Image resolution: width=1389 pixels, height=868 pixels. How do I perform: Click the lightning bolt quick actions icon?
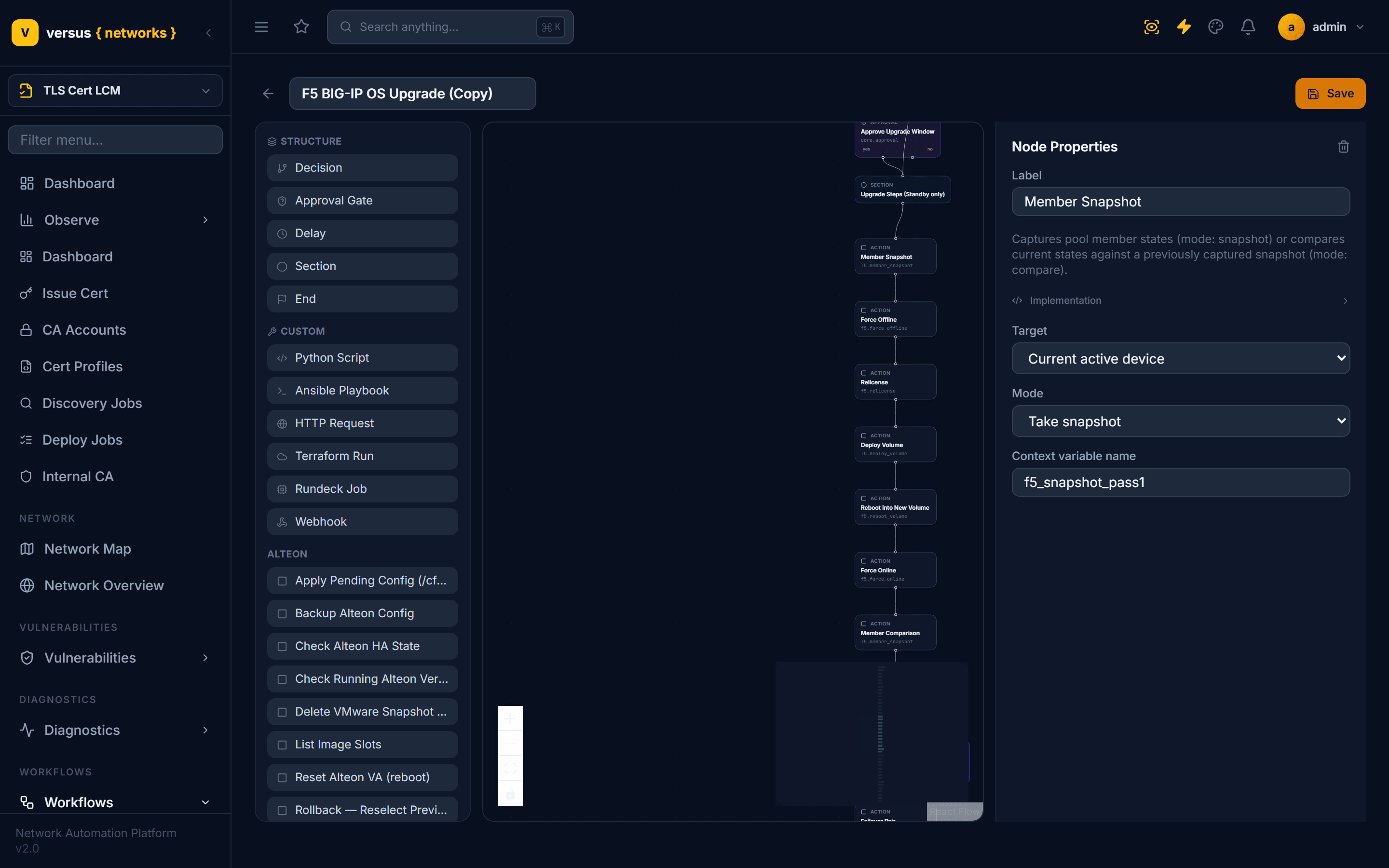[1184, 27]
